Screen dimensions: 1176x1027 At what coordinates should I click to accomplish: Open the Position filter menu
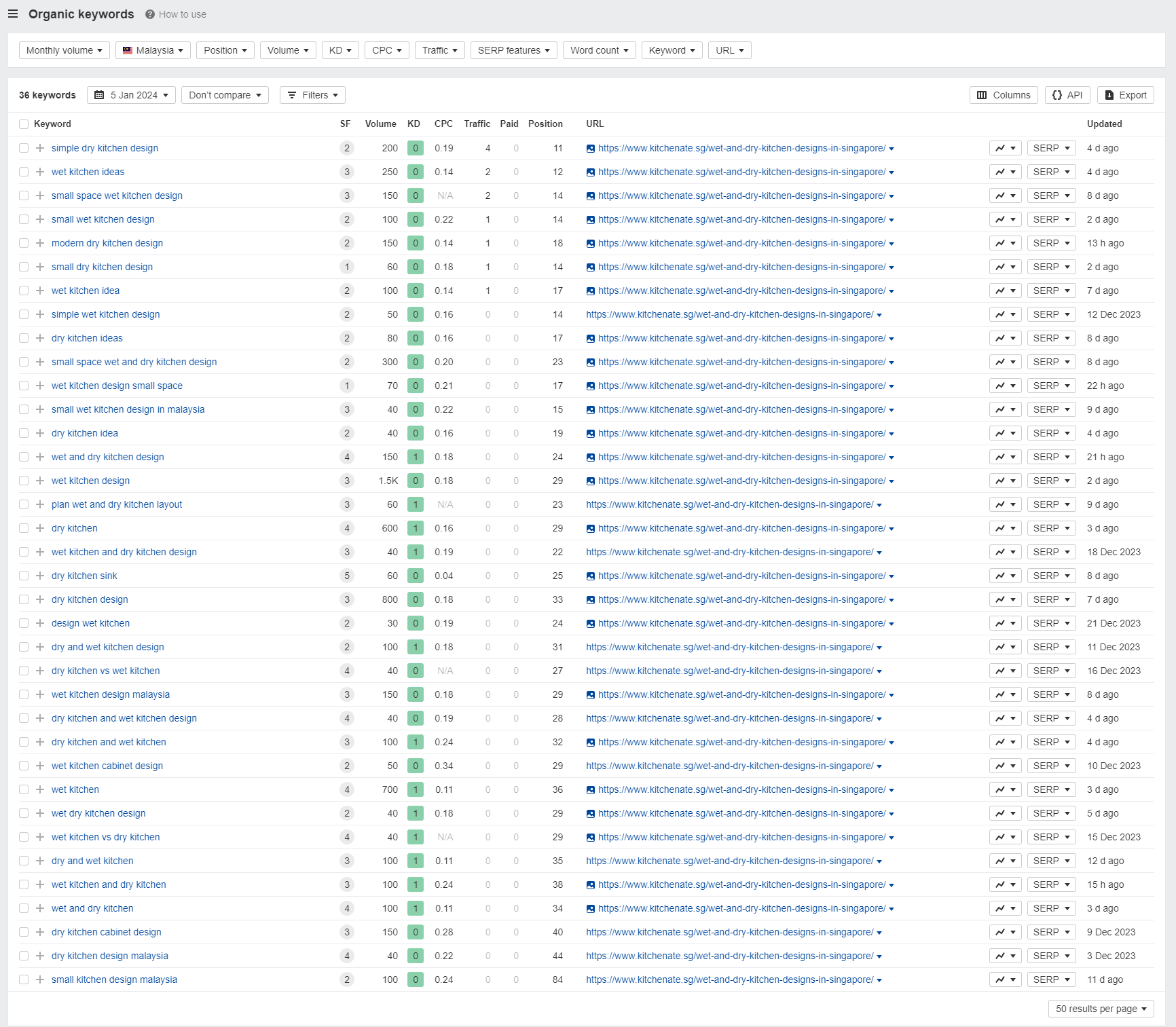pos(225,50)
